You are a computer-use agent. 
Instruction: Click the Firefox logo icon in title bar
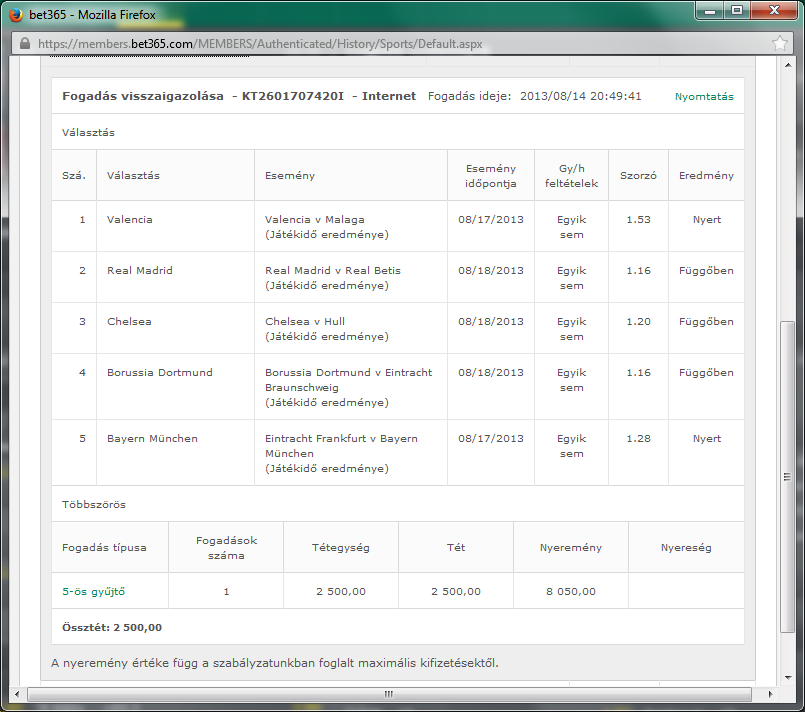[16, 14]
